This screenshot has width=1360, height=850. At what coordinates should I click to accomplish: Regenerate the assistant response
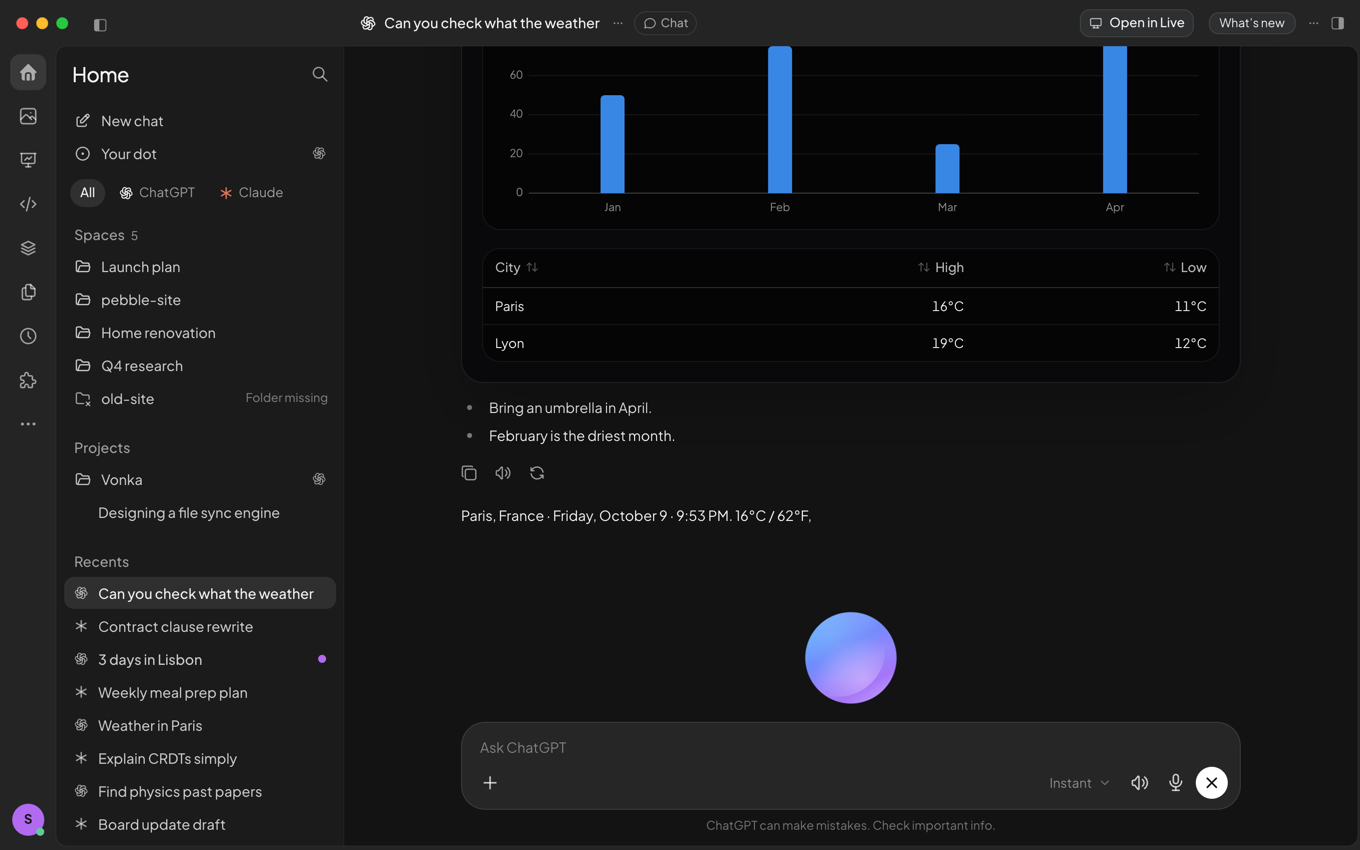pos(537,473)
